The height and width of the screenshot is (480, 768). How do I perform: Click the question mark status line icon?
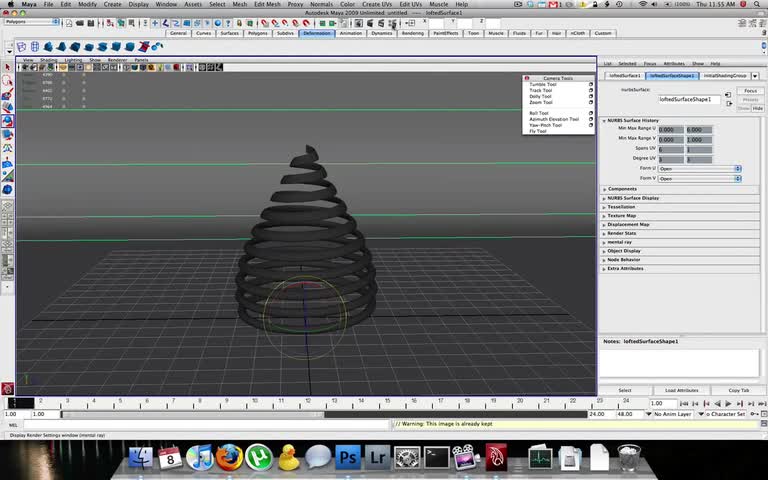point(228,23)
